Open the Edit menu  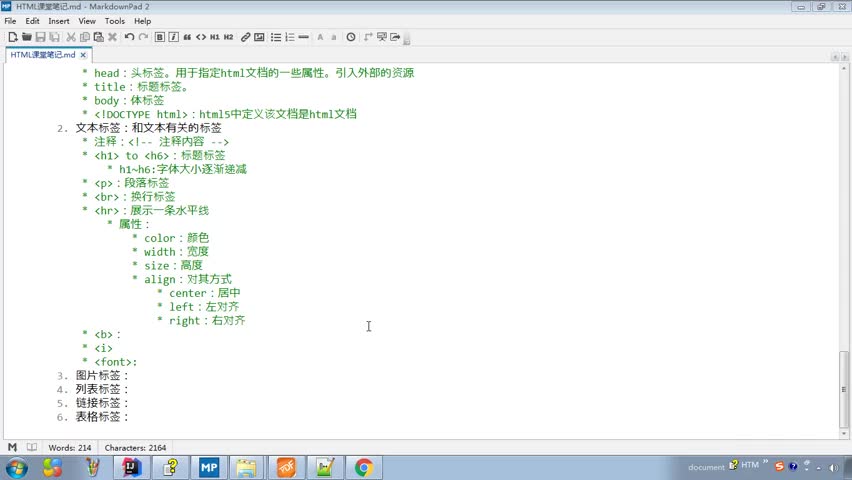pyautogui.click(x=33, y=21)
